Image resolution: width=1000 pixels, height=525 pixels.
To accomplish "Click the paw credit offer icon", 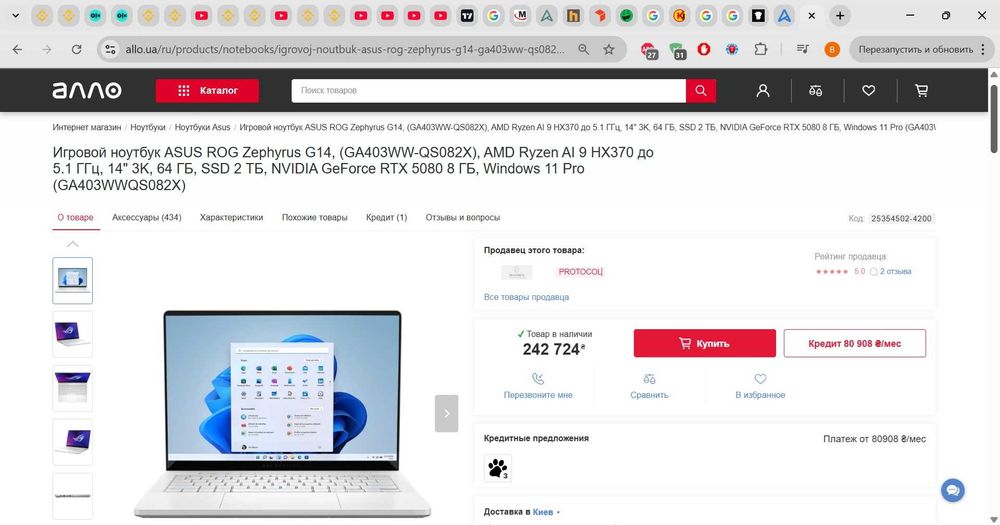I will (497, 468).
